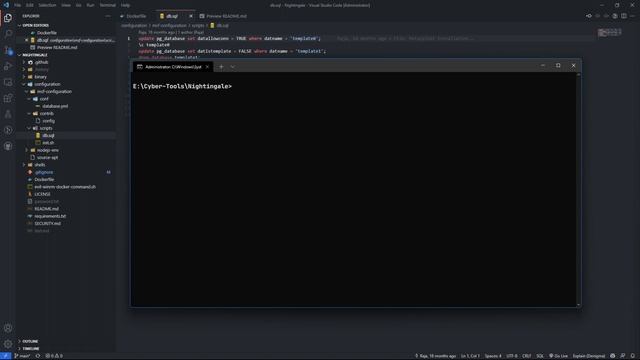Screen dimensions: 640x360
Task: Collapse the configuration folder
Action: click(47, 84)
